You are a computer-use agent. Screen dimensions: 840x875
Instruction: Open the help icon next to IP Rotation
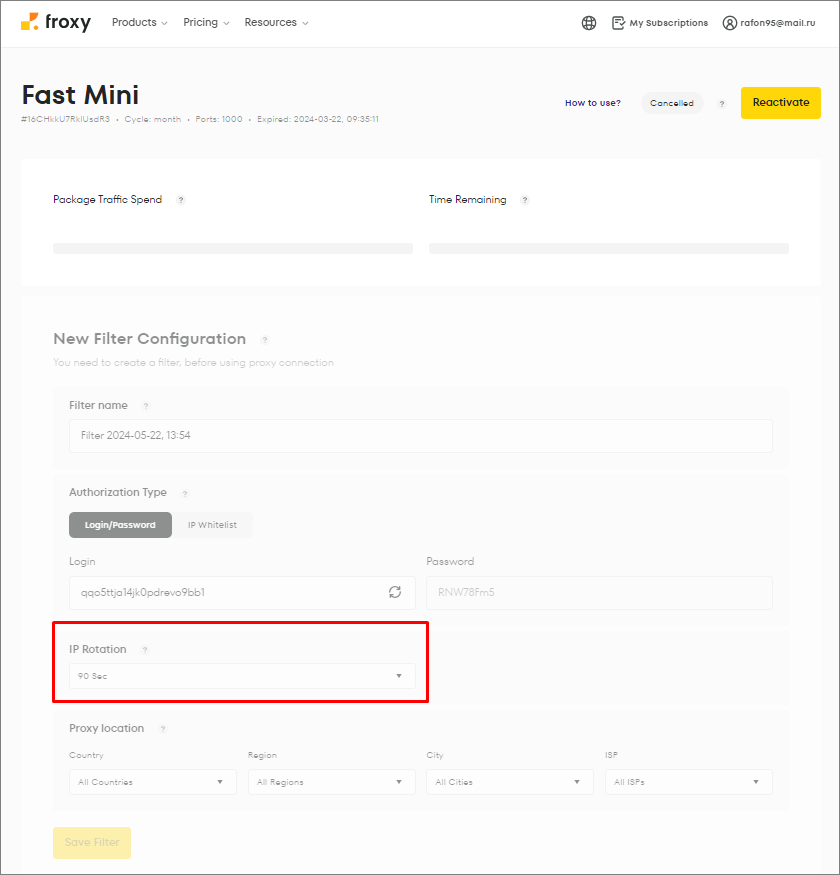(x=143, y=649)
